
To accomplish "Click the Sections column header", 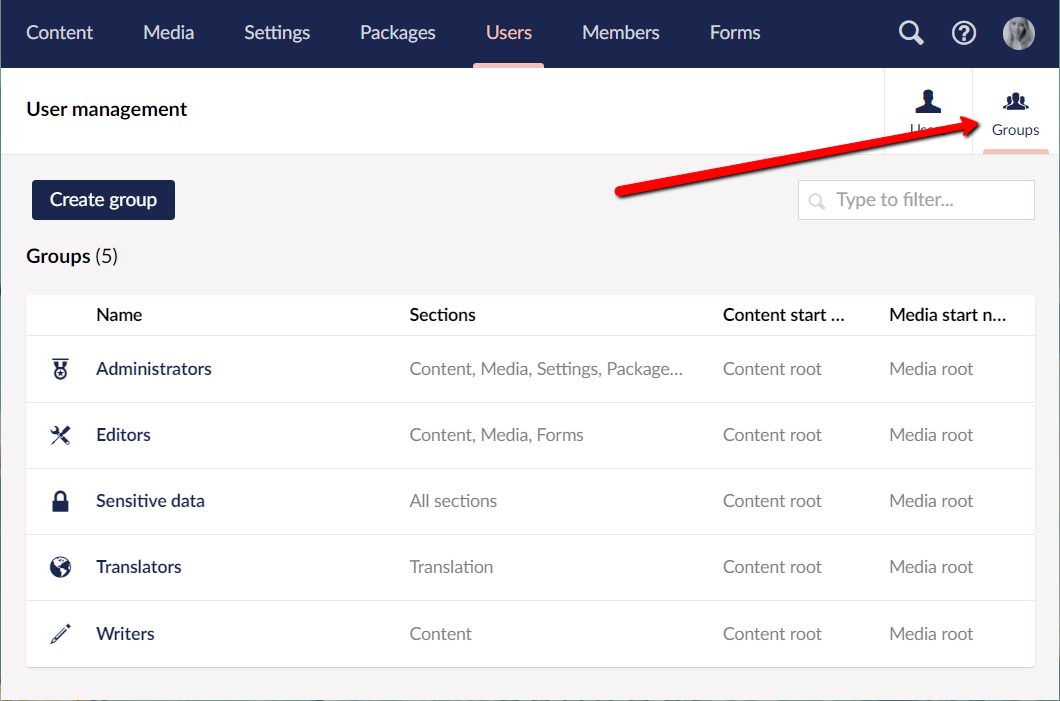I will (442, 315).
